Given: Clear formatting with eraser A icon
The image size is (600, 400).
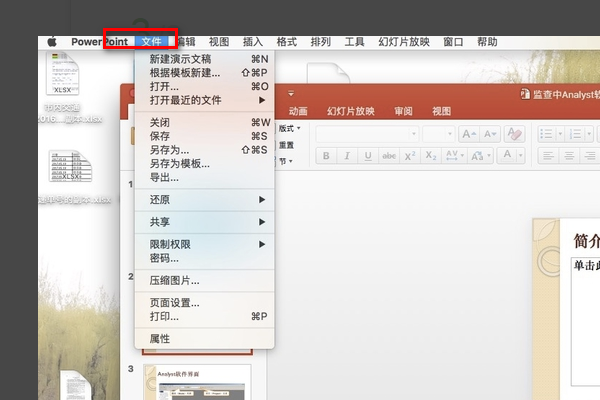Looking at the screenshot, I should pos(514,134).
